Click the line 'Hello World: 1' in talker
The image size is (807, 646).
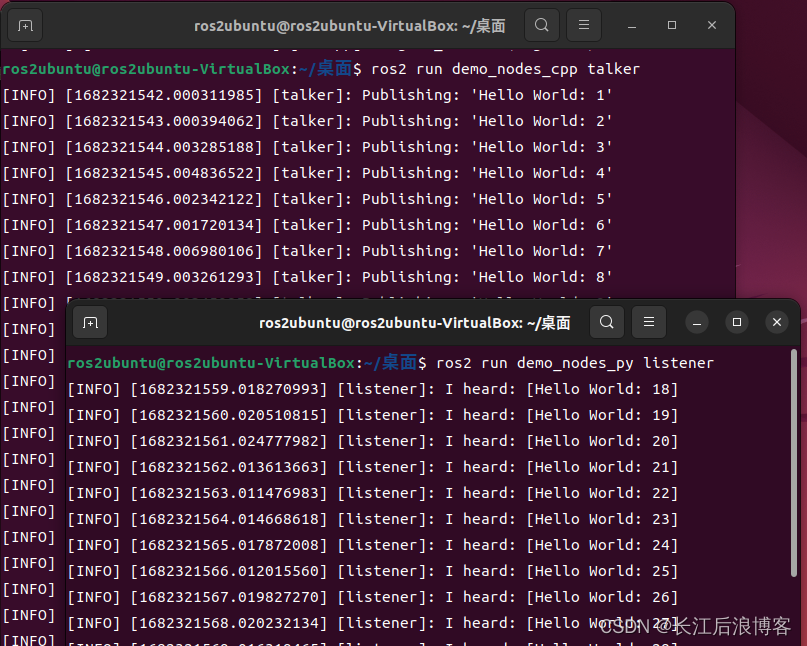[x=307, y=95]
